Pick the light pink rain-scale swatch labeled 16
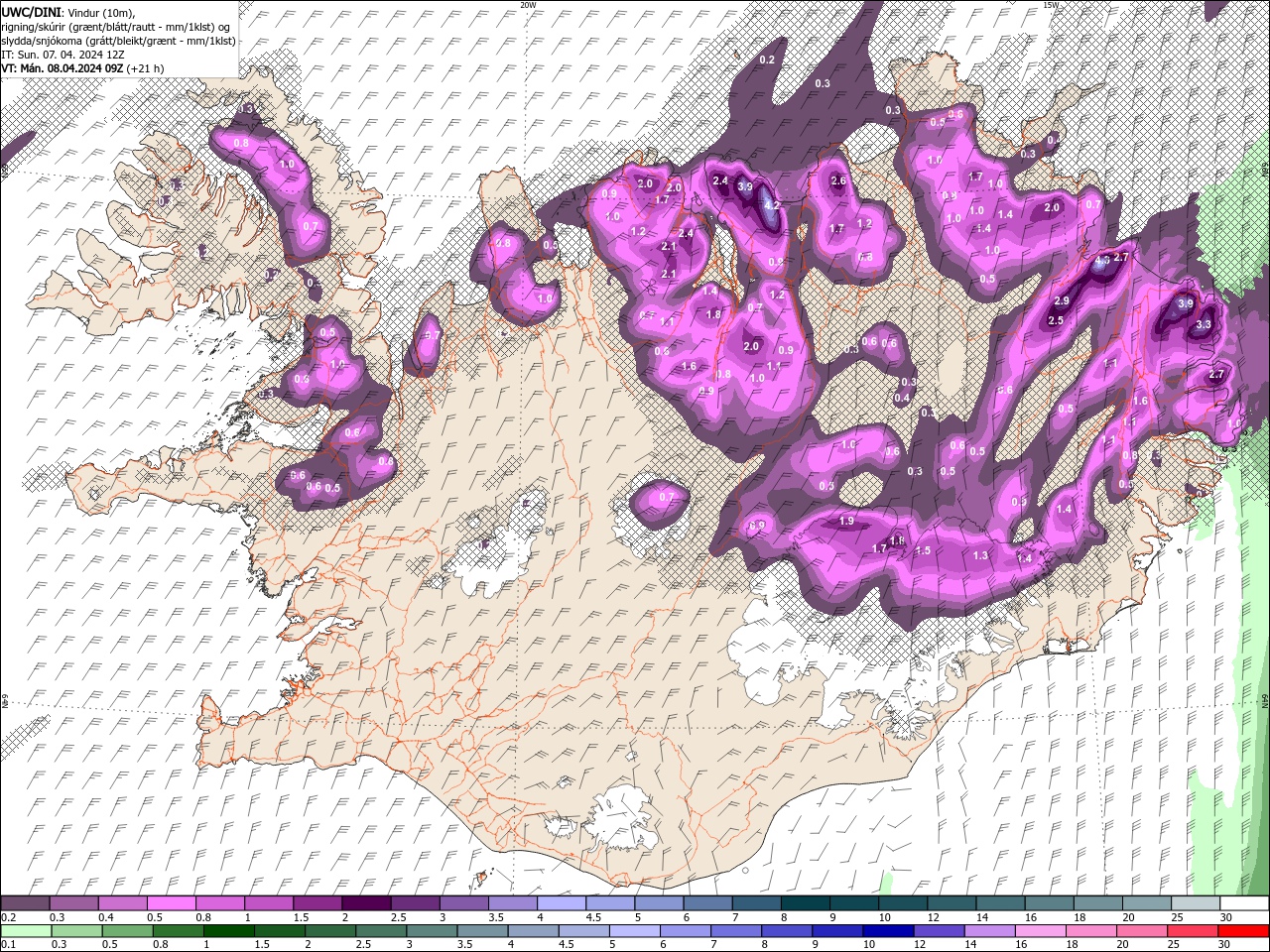The image size is (1270, 952). pyautogui.click(x=1041, y=931)
